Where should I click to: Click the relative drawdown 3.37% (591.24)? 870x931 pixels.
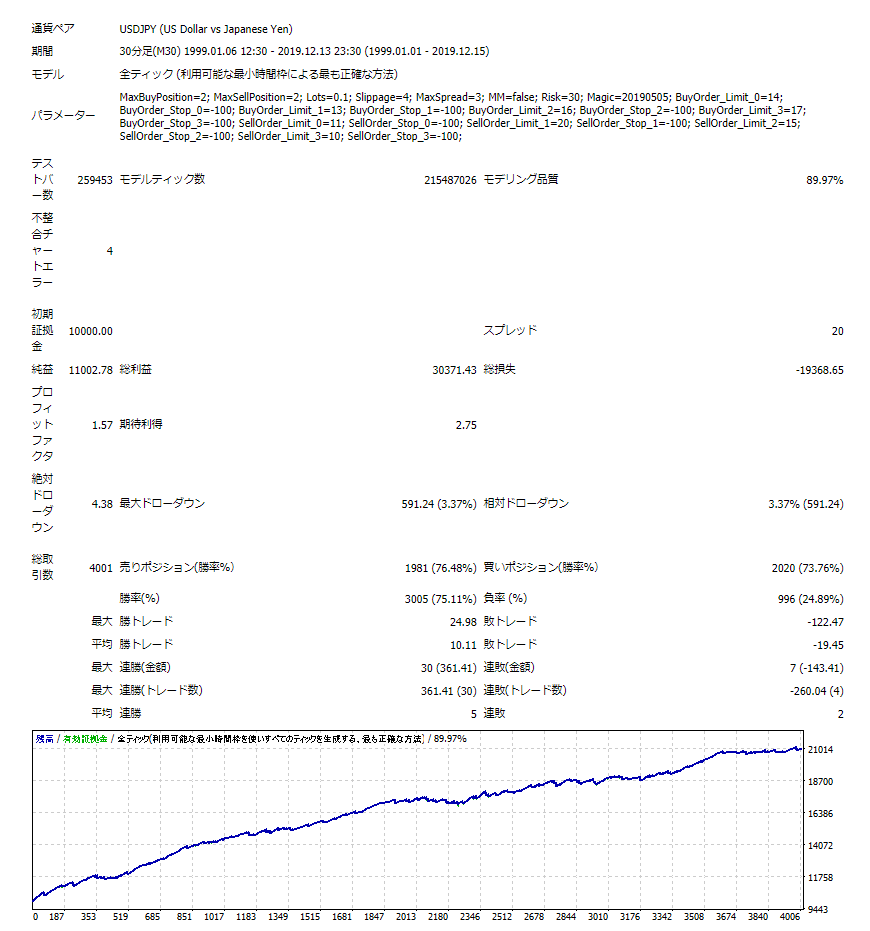[806, 504]
